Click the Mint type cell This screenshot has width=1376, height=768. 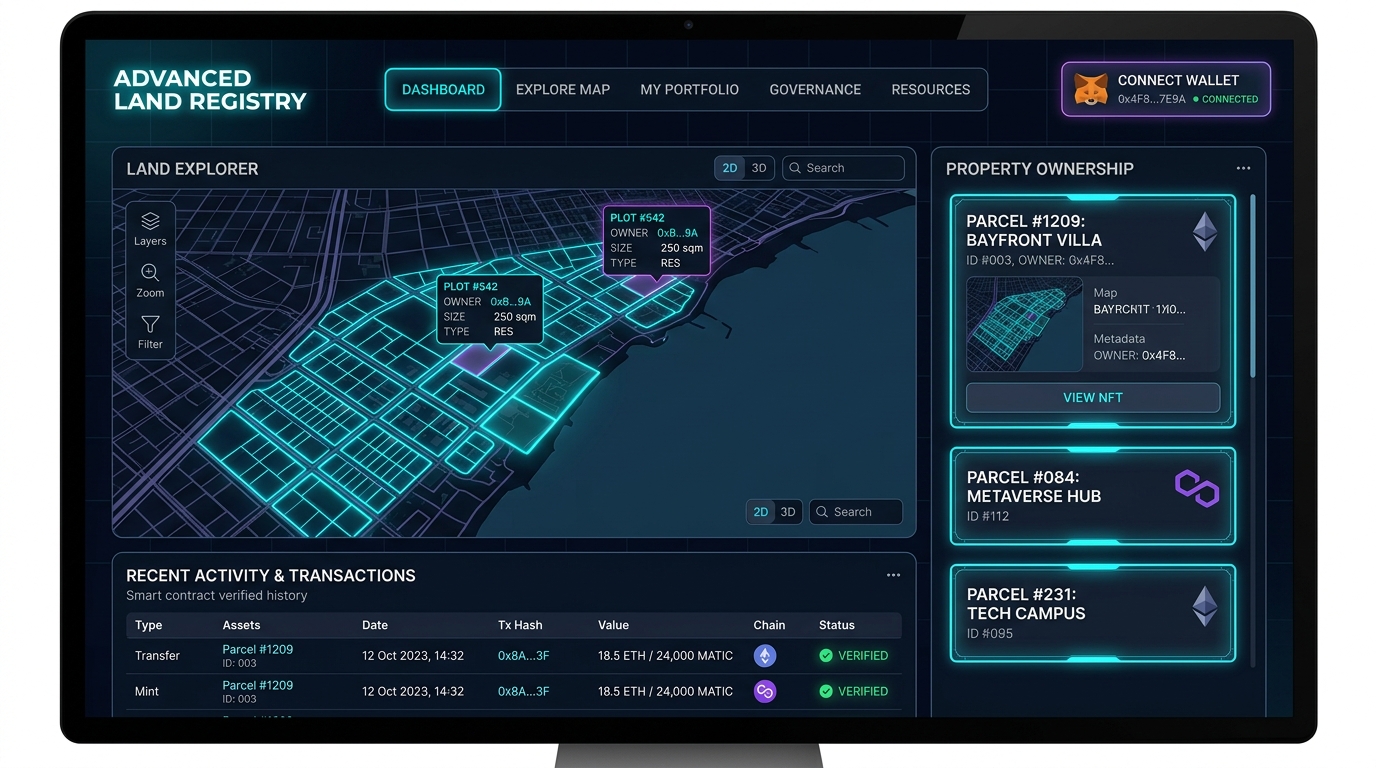tap(147, 691)
